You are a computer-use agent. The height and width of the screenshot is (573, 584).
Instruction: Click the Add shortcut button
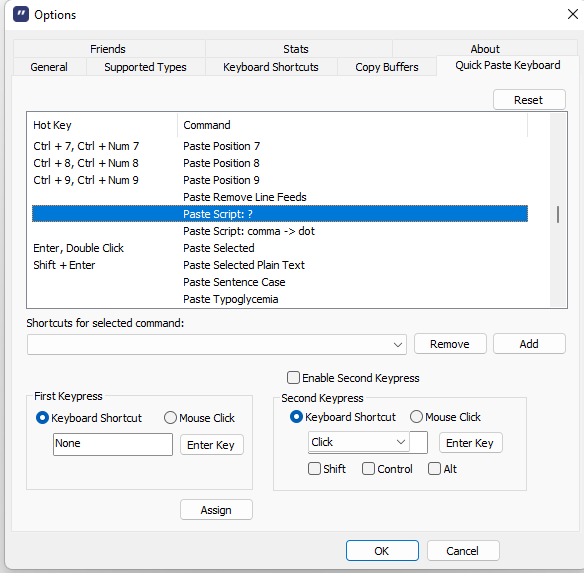tap(529, 344)
